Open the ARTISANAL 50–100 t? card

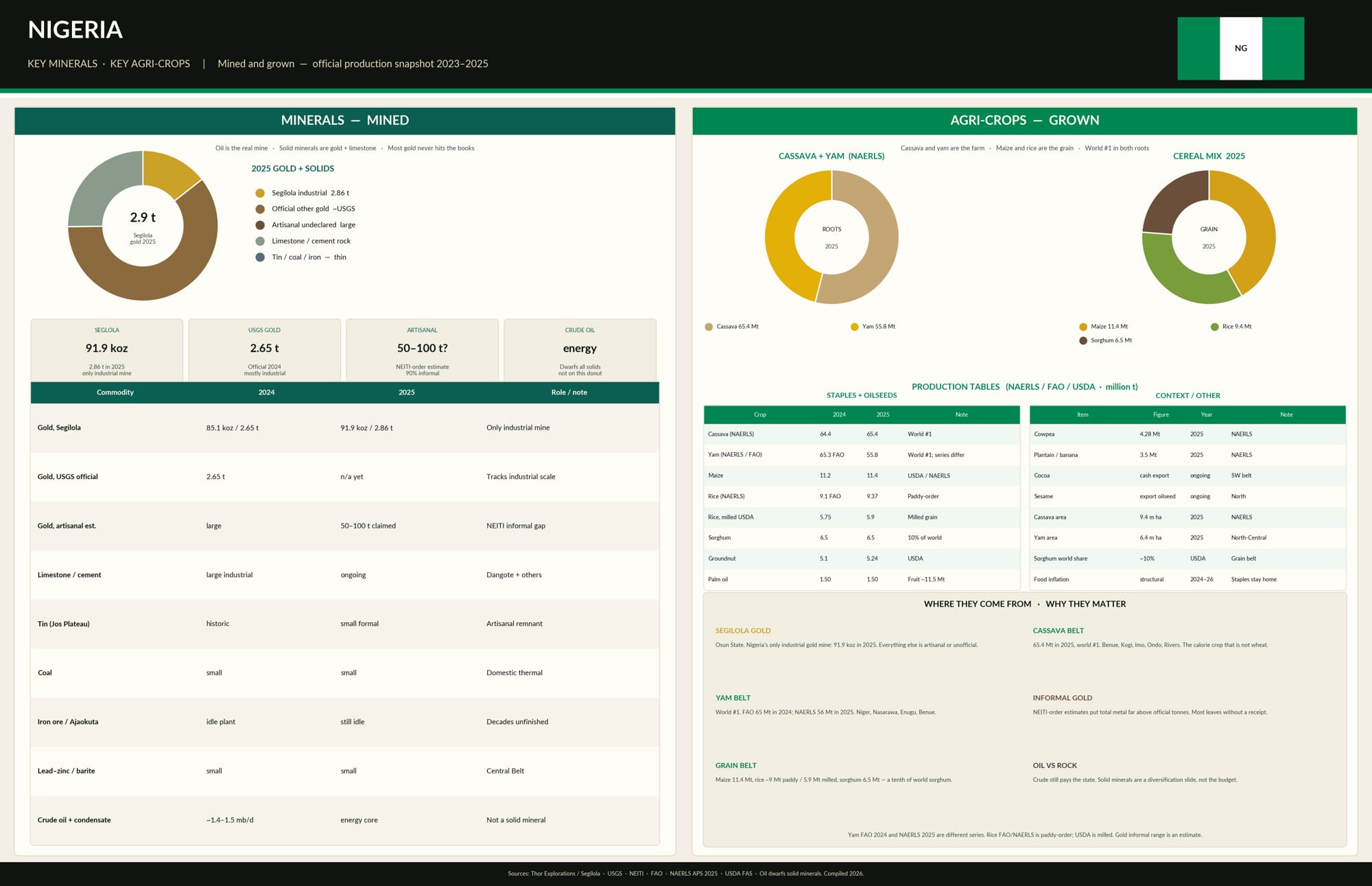[x=423, y=350]
